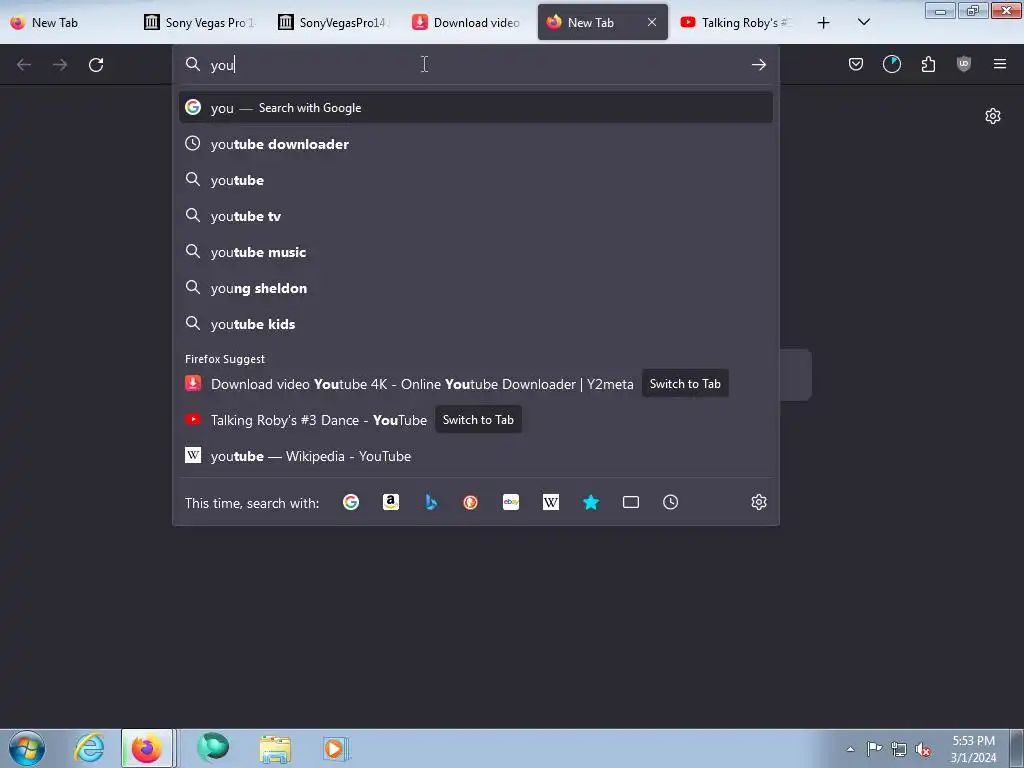Open the Action Center flag icon

pos(874,749)
